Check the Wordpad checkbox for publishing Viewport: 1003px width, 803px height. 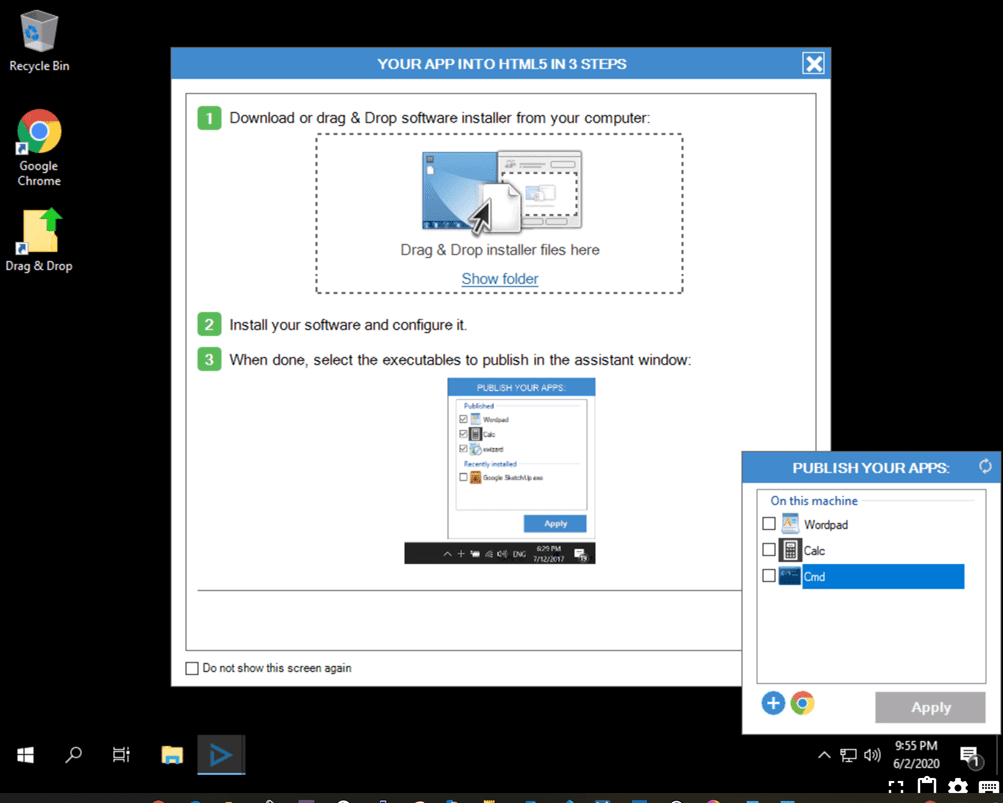coord(769,523)
